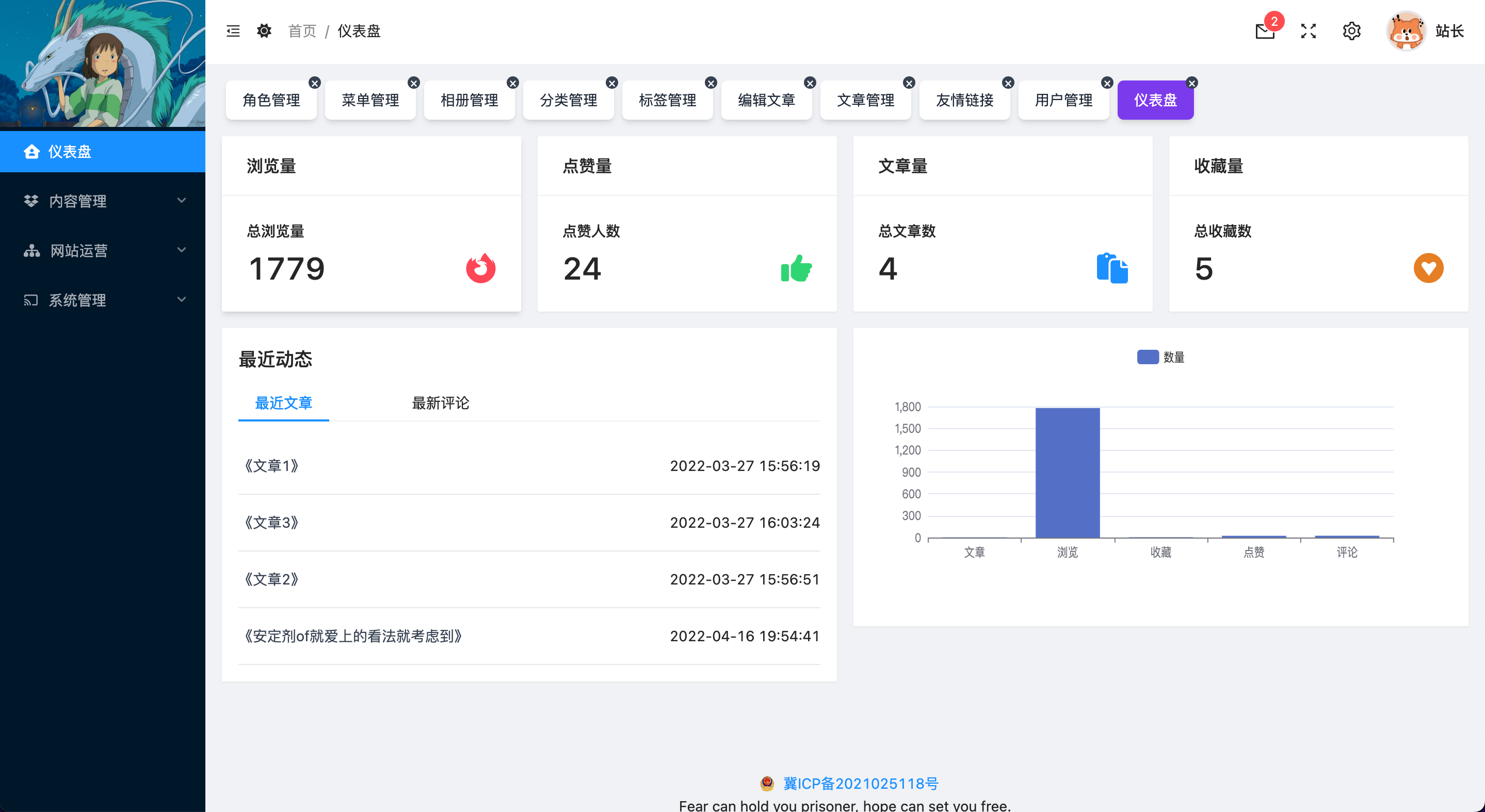The width and height of the screenshot is (1485, 812).
Task: Click the 点赞 bar in chart
Action: [x=1254, y=537]
